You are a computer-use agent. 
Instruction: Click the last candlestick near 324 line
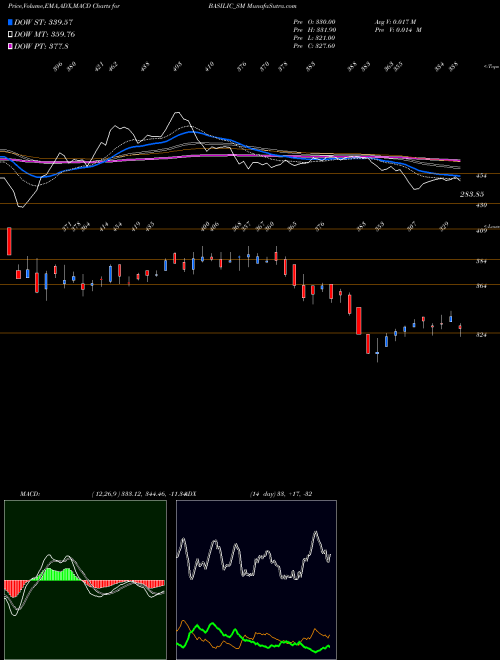460,329
